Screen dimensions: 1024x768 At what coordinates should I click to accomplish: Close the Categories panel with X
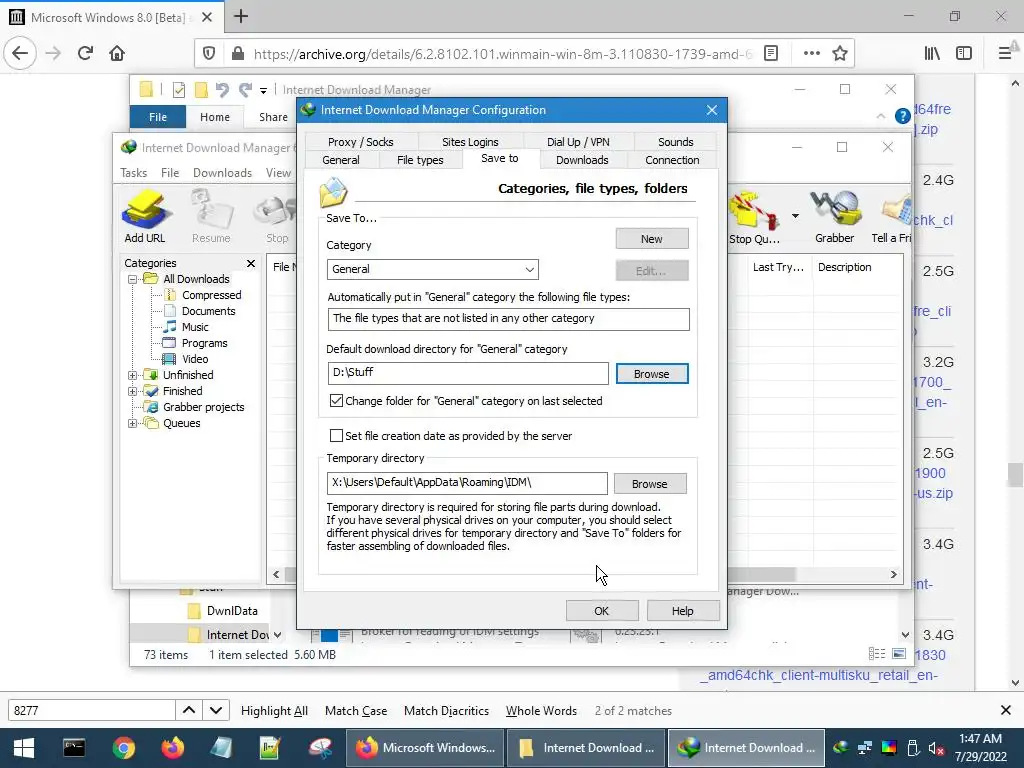tap(251, 263)
